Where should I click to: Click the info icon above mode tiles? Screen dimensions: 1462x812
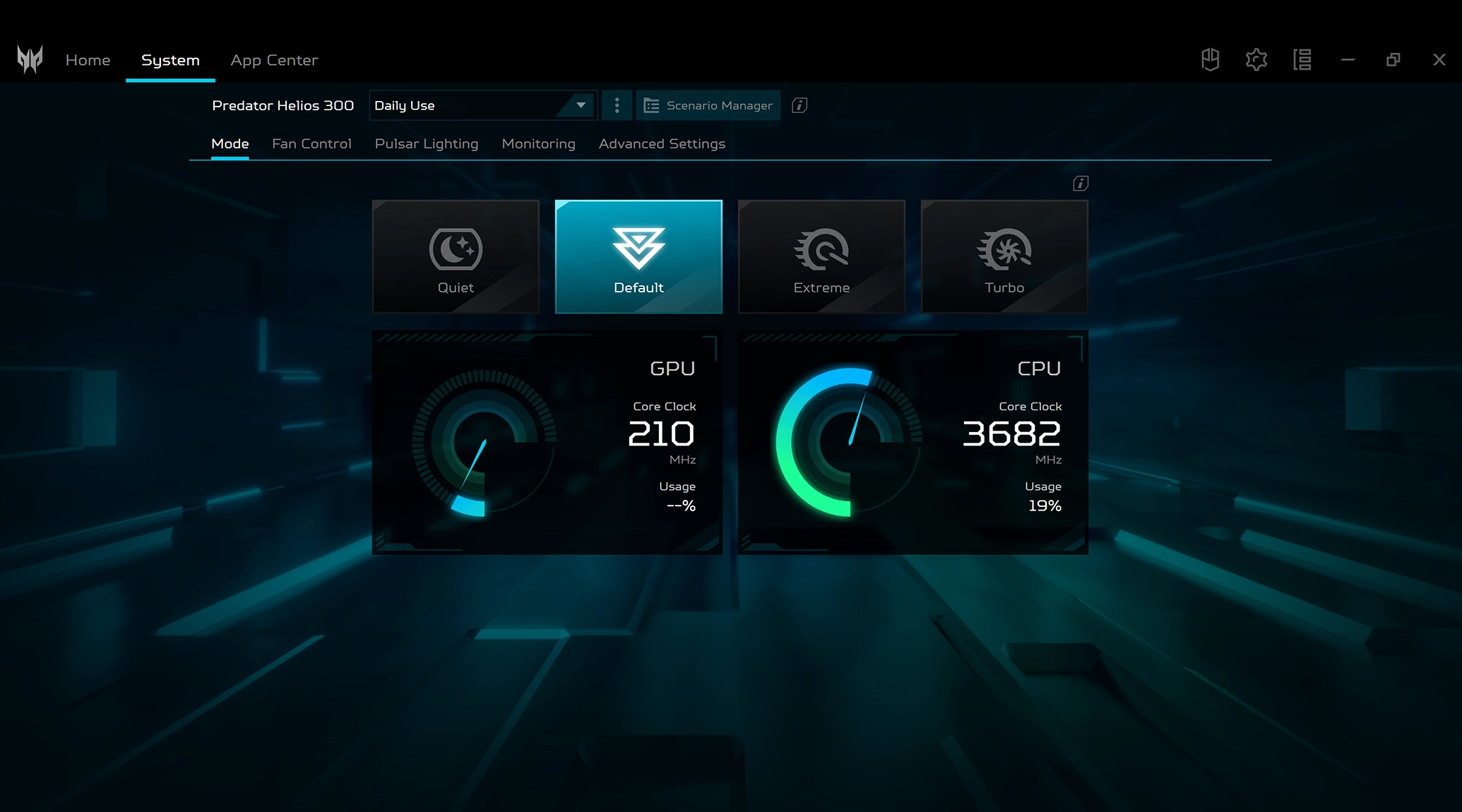(1080, 184)
